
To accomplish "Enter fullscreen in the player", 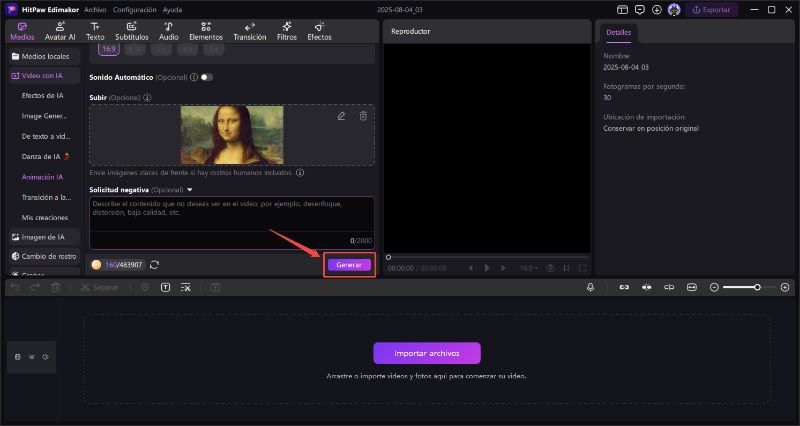I will click(582, 268).
